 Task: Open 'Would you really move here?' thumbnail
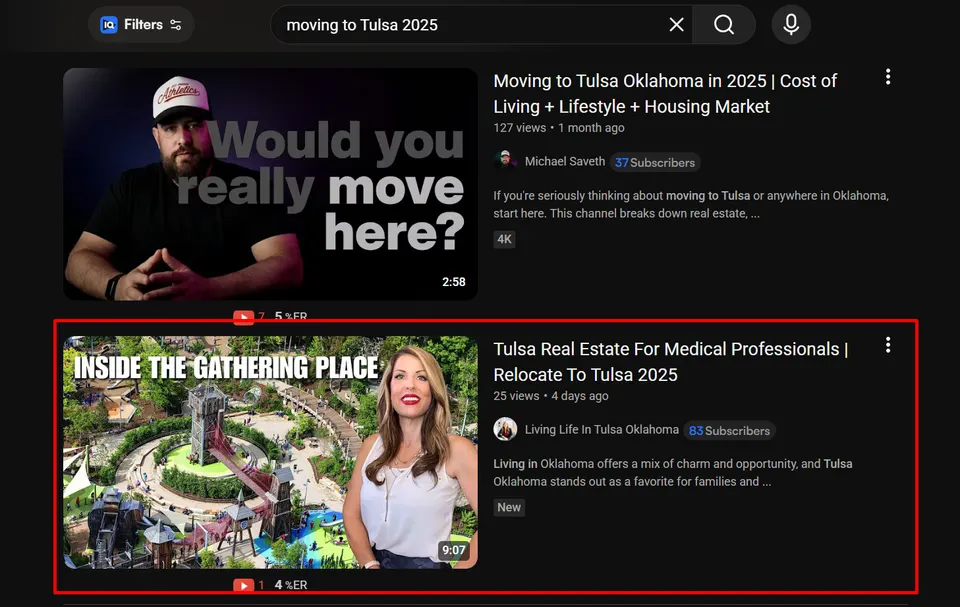click(x=270, y=184)
